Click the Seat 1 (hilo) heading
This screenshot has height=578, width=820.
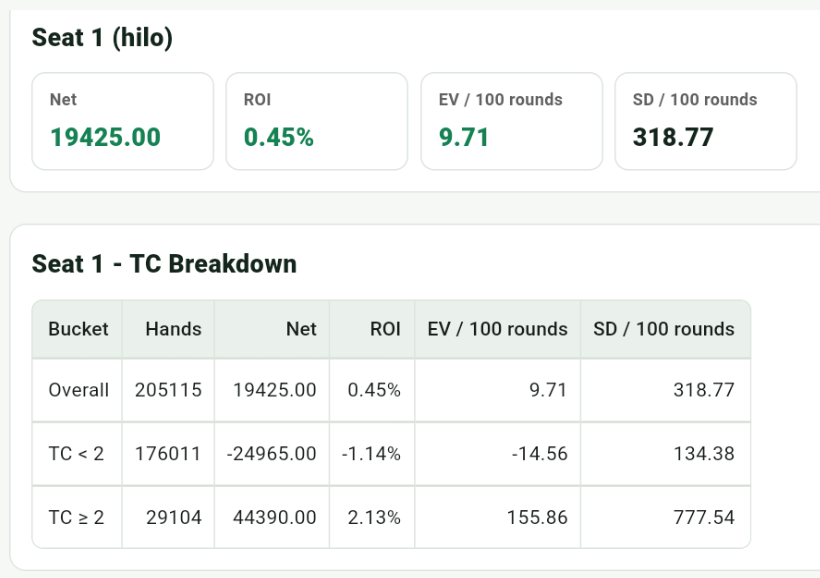tap(102, 38)
